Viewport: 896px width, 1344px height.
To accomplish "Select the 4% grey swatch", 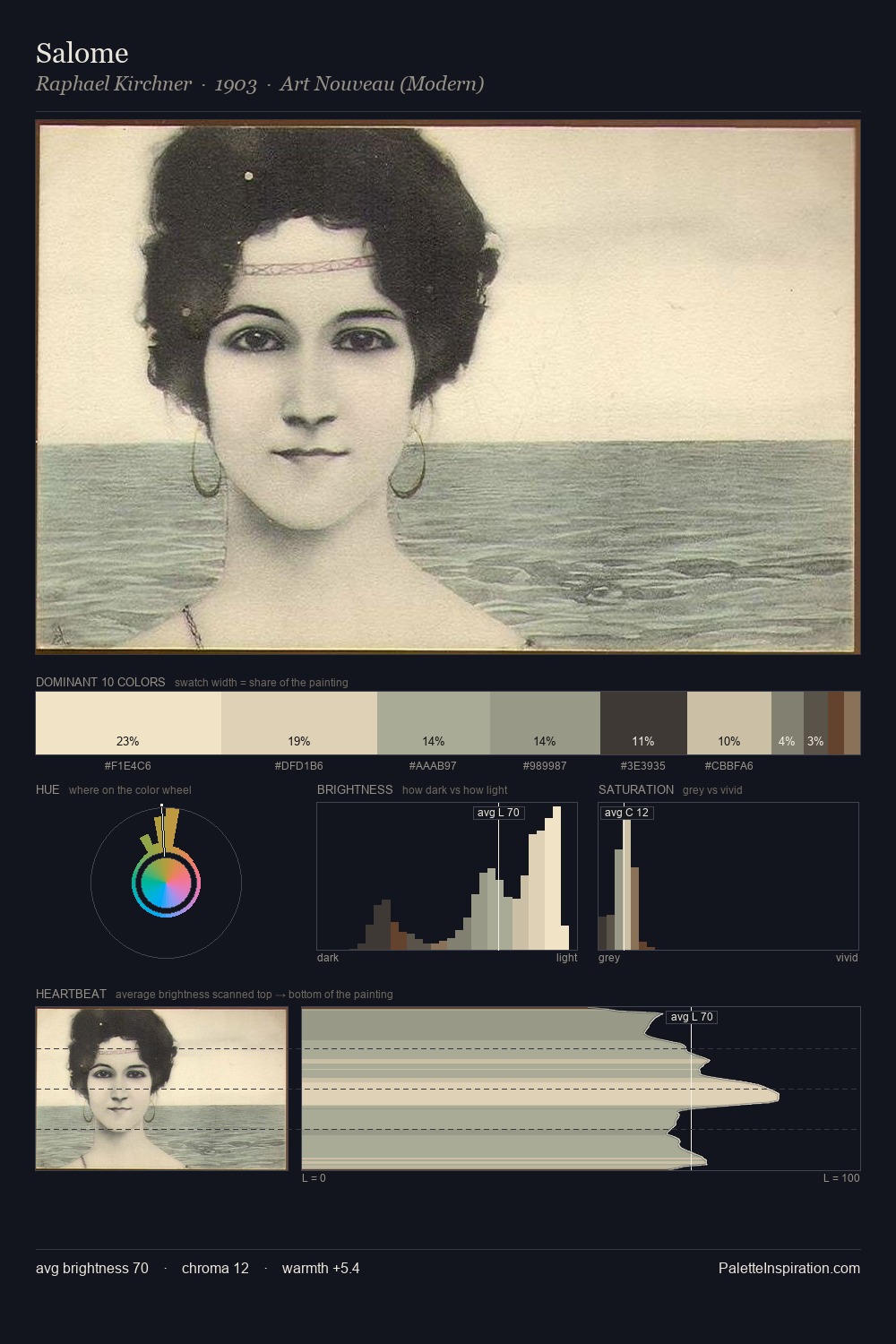I will 788,723.
